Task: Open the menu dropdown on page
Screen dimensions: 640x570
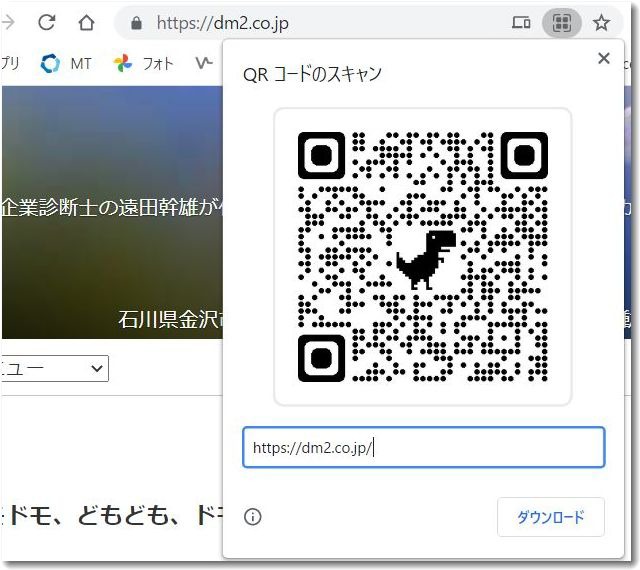Action: (x=55, y=368)
